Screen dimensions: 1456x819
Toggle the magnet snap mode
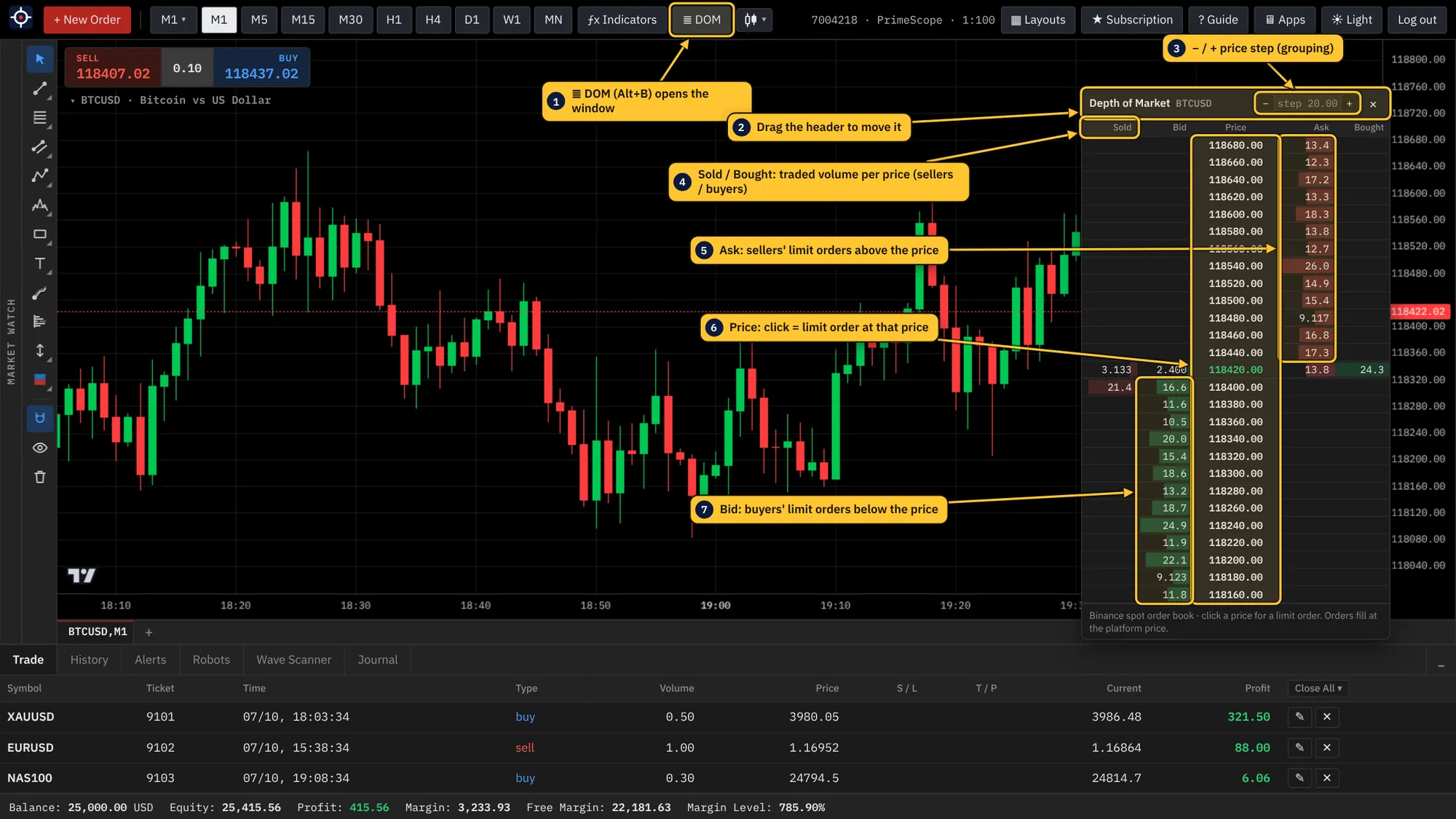tap(40, 418)
